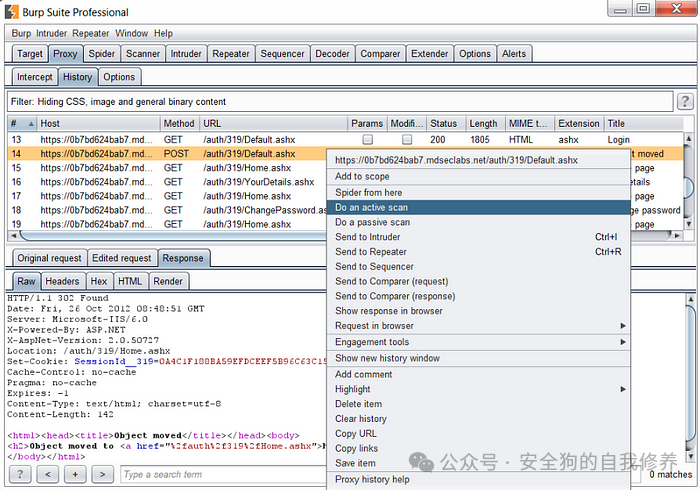Choose Delete item

coord(478,404)
